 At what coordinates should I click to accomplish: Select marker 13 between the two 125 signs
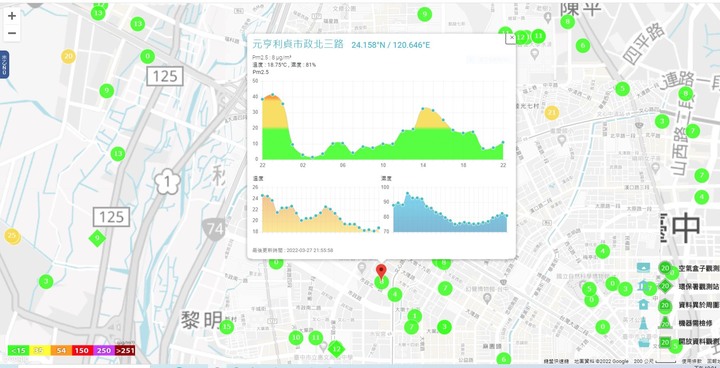pyautogui.click(x=118, y=153)
